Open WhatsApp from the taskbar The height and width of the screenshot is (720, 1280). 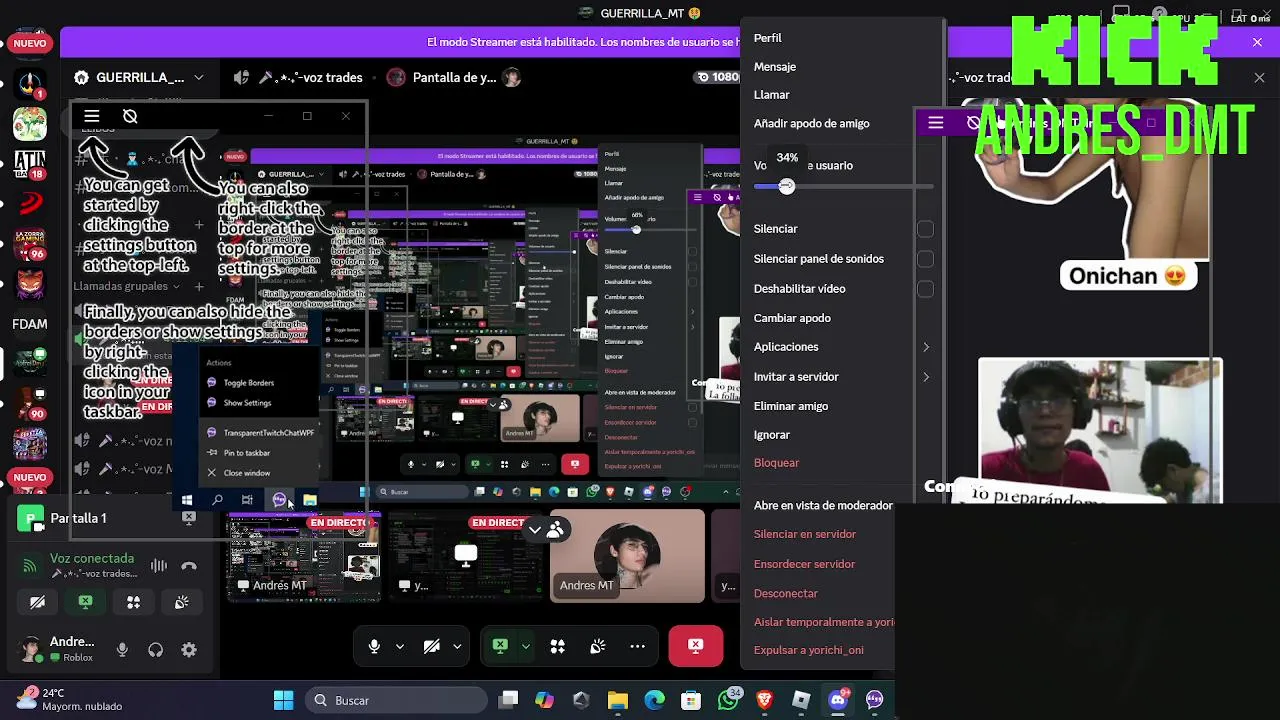click(x=728, y=700)
